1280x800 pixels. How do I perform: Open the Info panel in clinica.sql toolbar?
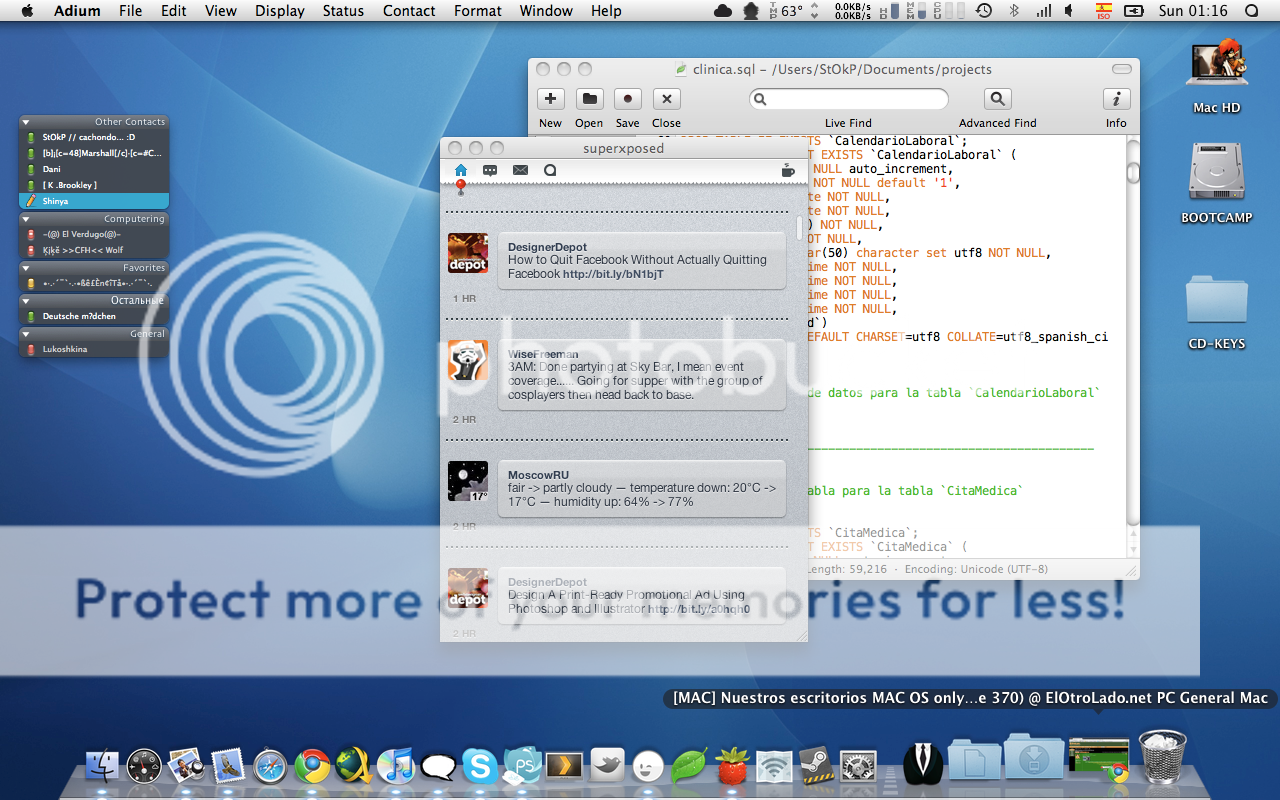click(1116, 99)
